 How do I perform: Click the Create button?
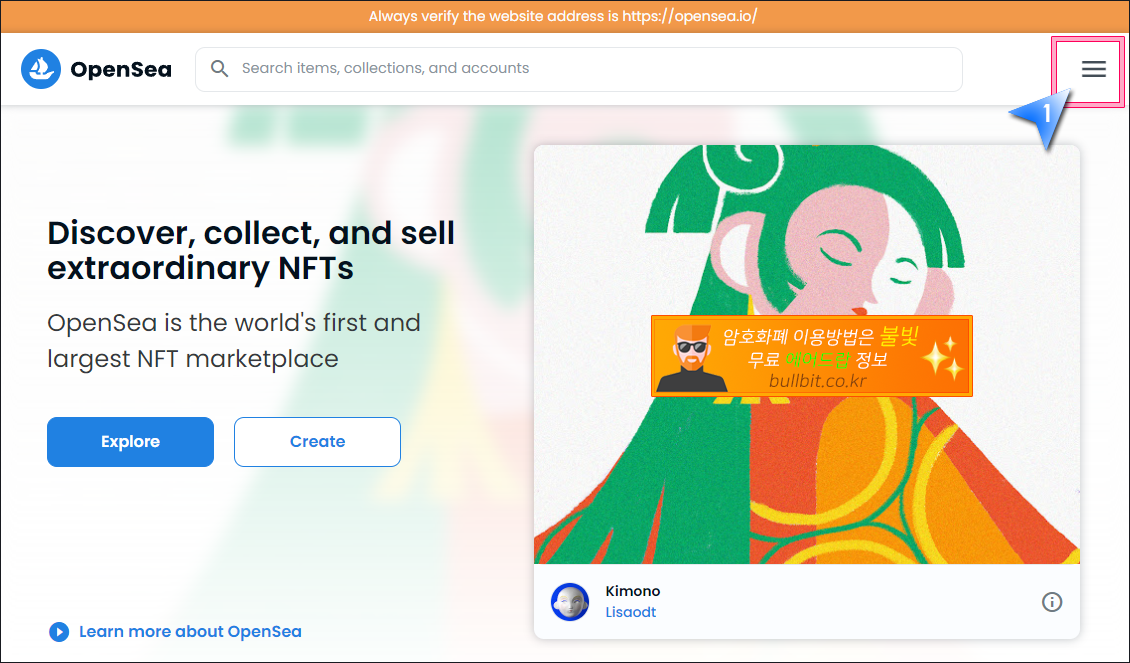[317, 442]
